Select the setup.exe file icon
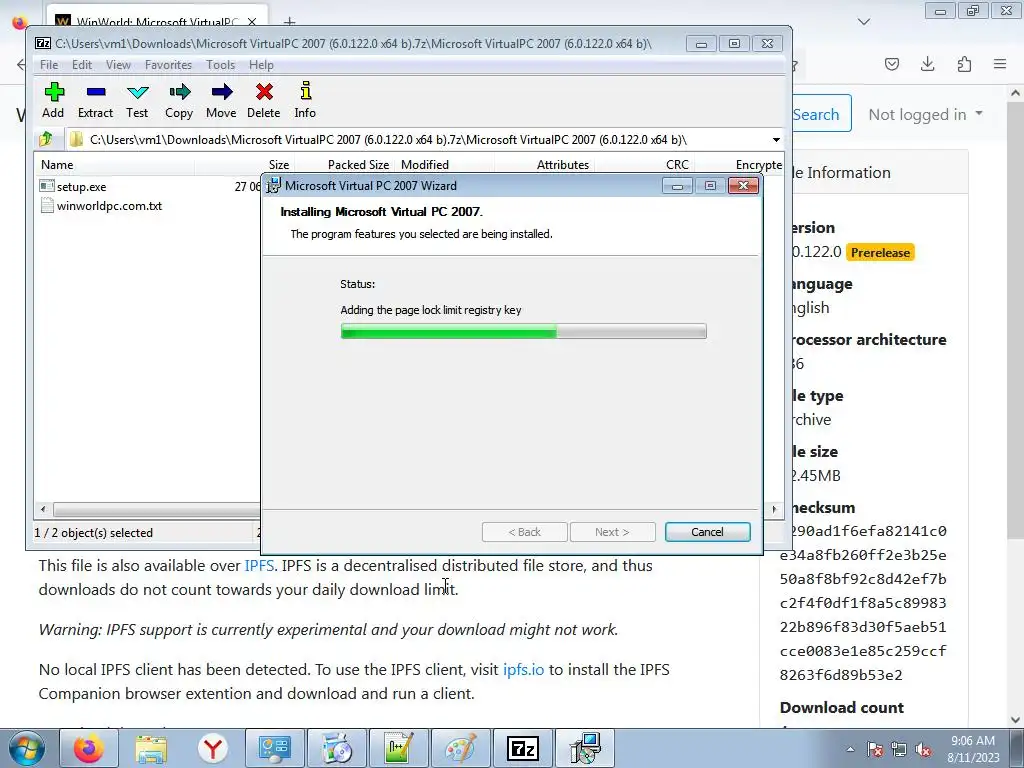Screen dimensions: 1024x768 click(x=46, y=186)
